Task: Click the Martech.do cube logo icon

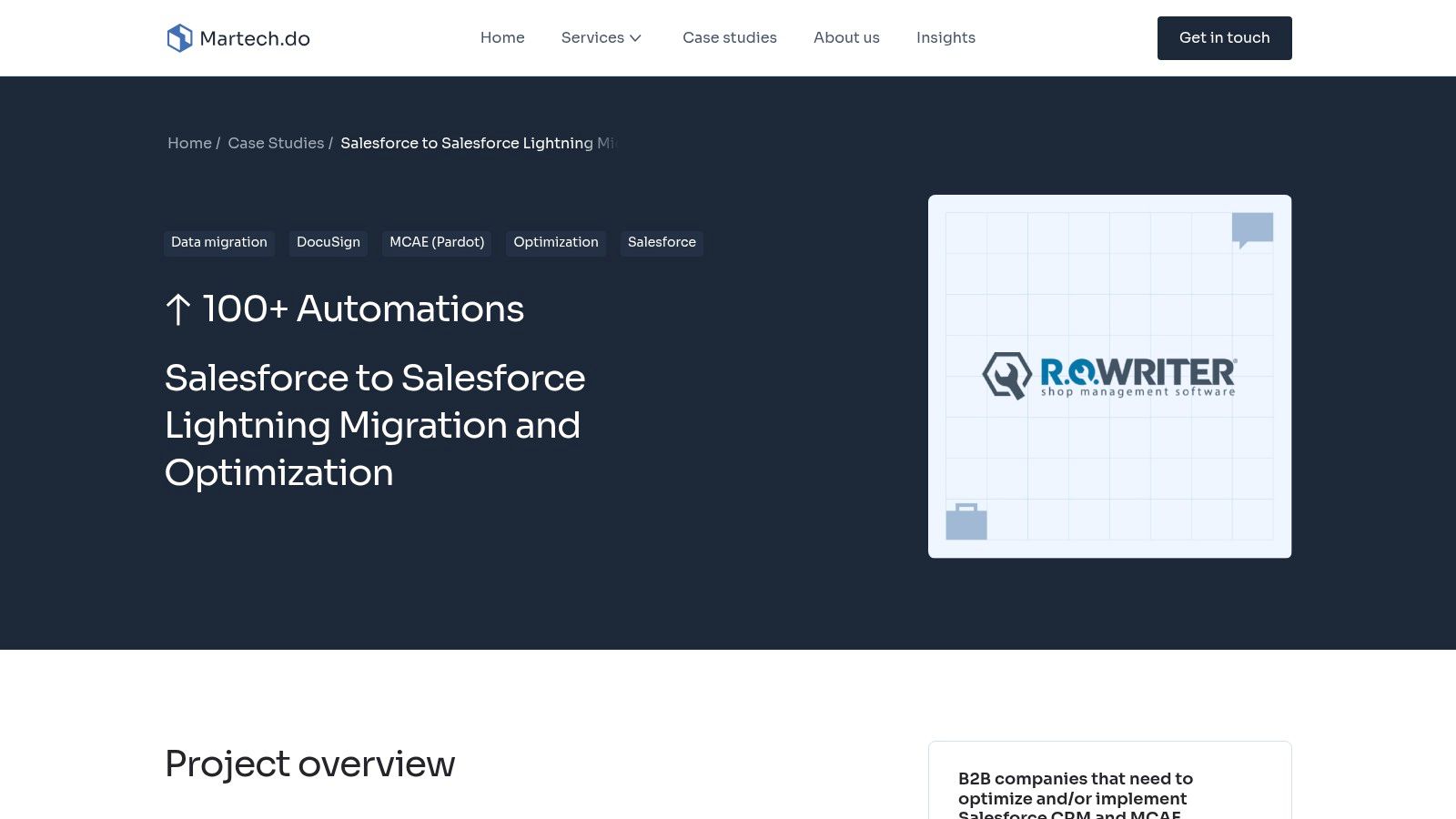Action: [178, 37]
